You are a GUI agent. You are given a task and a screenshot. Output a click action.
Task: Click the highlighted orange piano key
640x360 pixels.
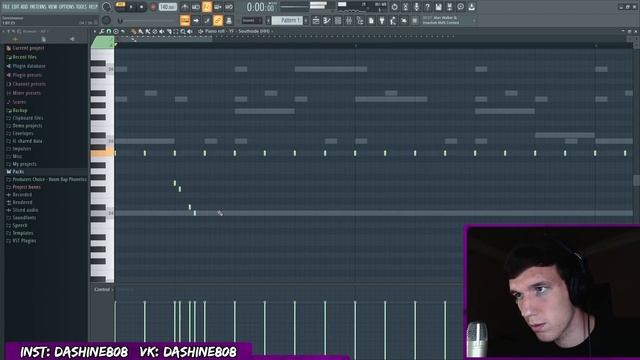(x=102, y=153)
